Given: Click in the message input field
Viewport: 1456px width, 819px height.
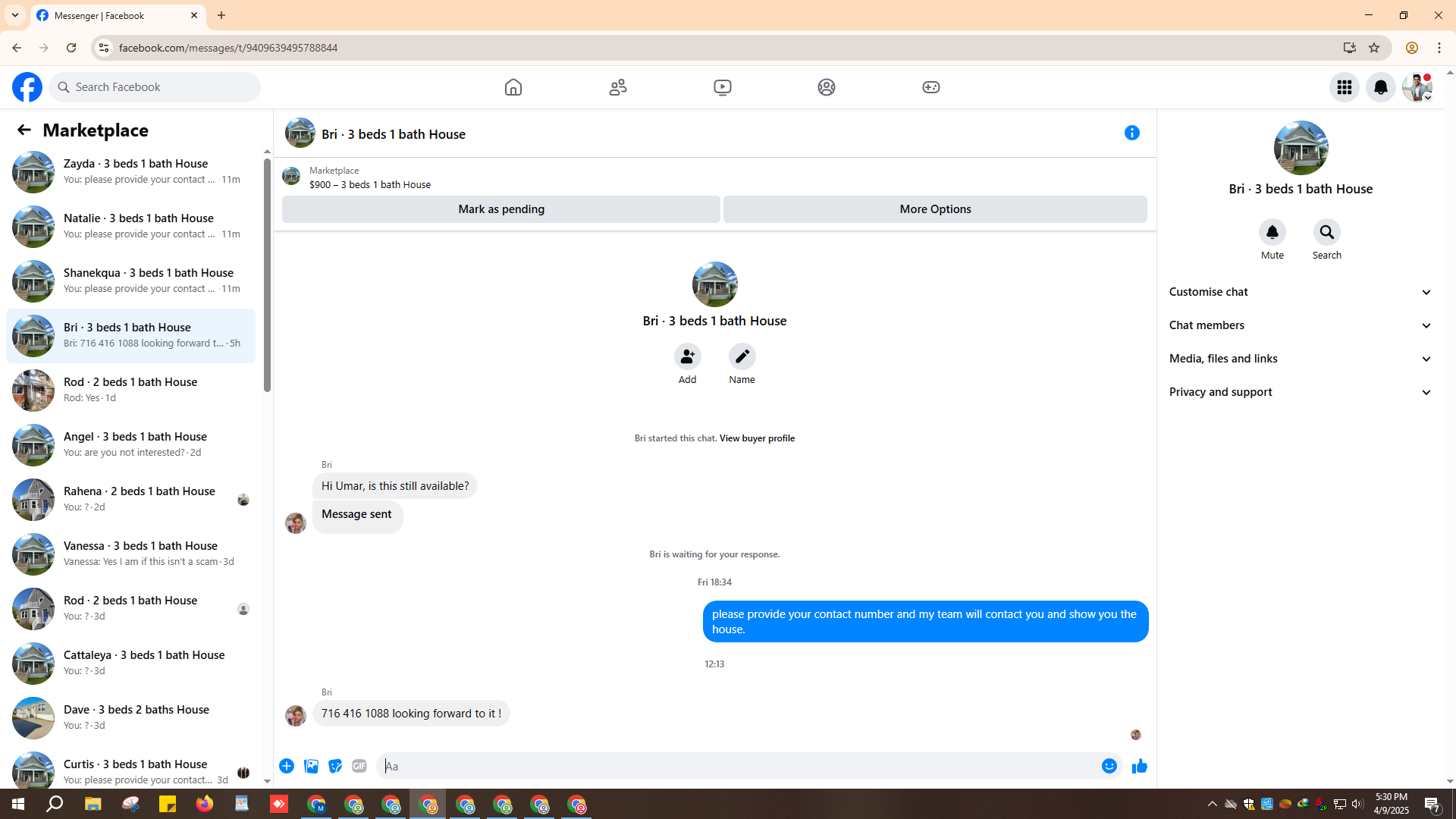Looking at the screenshot, I should (x=736, y=766).
